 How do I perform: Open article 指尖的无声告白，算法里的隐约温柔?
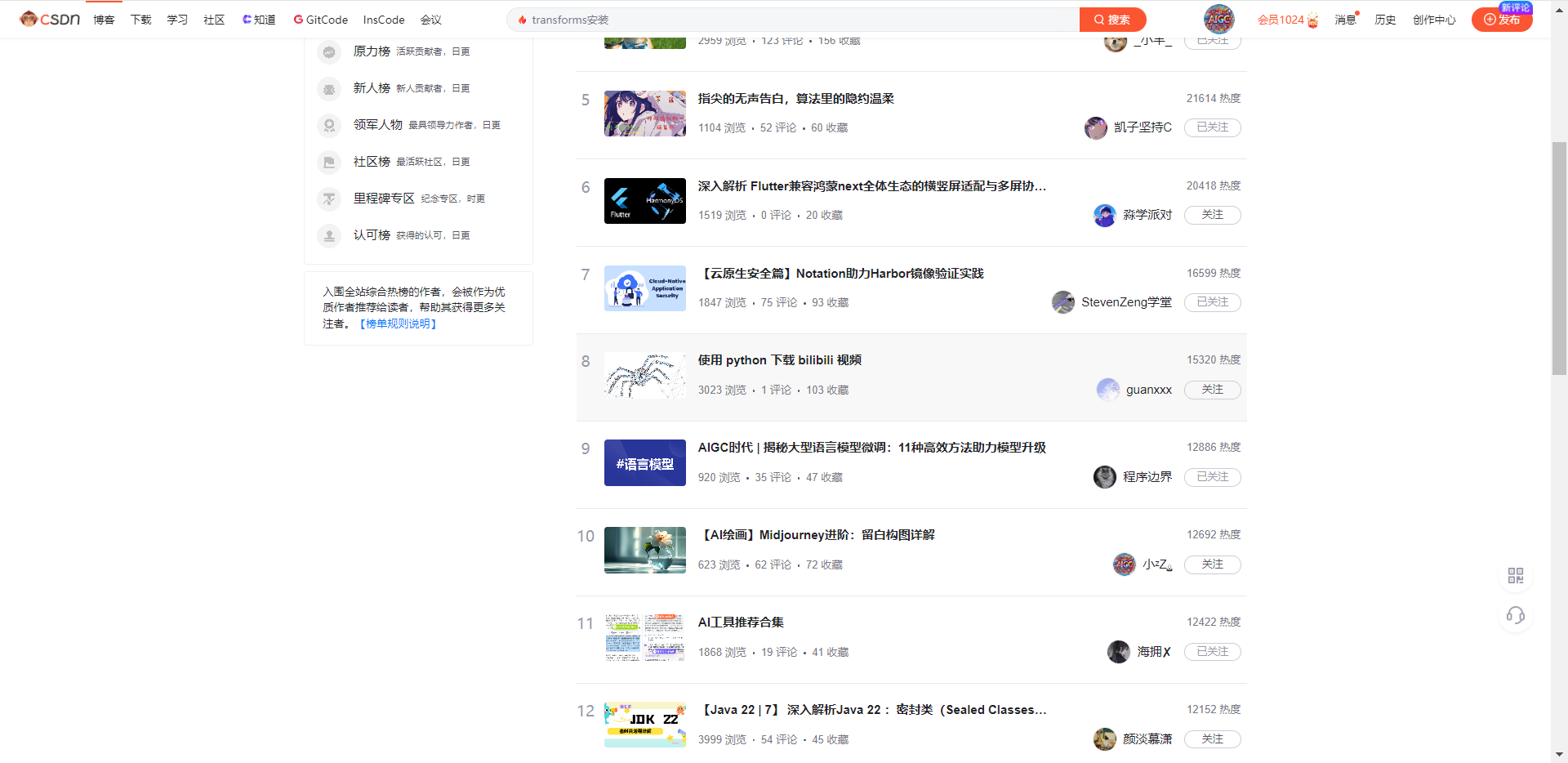pos(796,99)
